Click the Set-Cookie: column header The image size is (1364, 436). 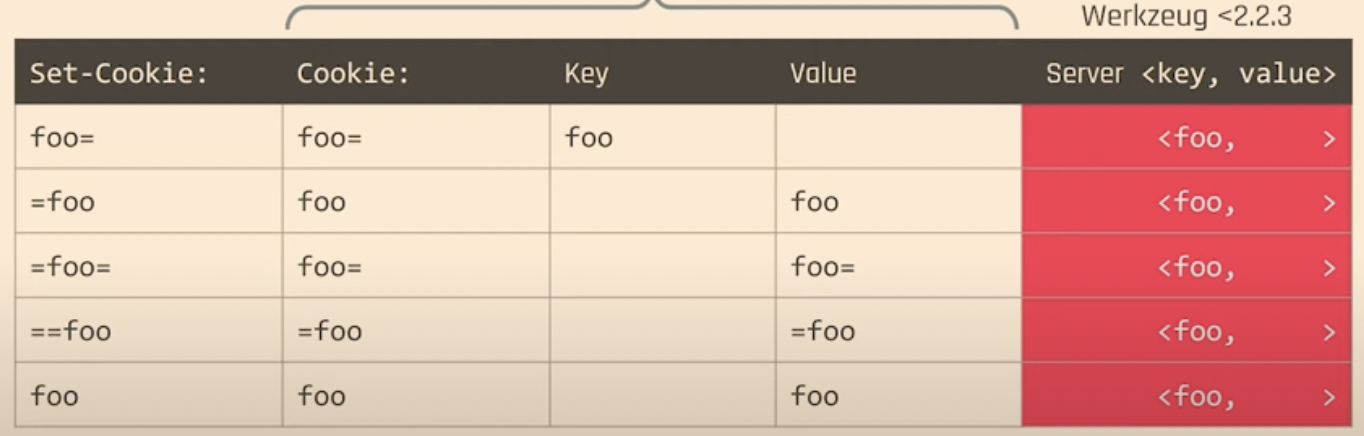click(x=118, y=73)
